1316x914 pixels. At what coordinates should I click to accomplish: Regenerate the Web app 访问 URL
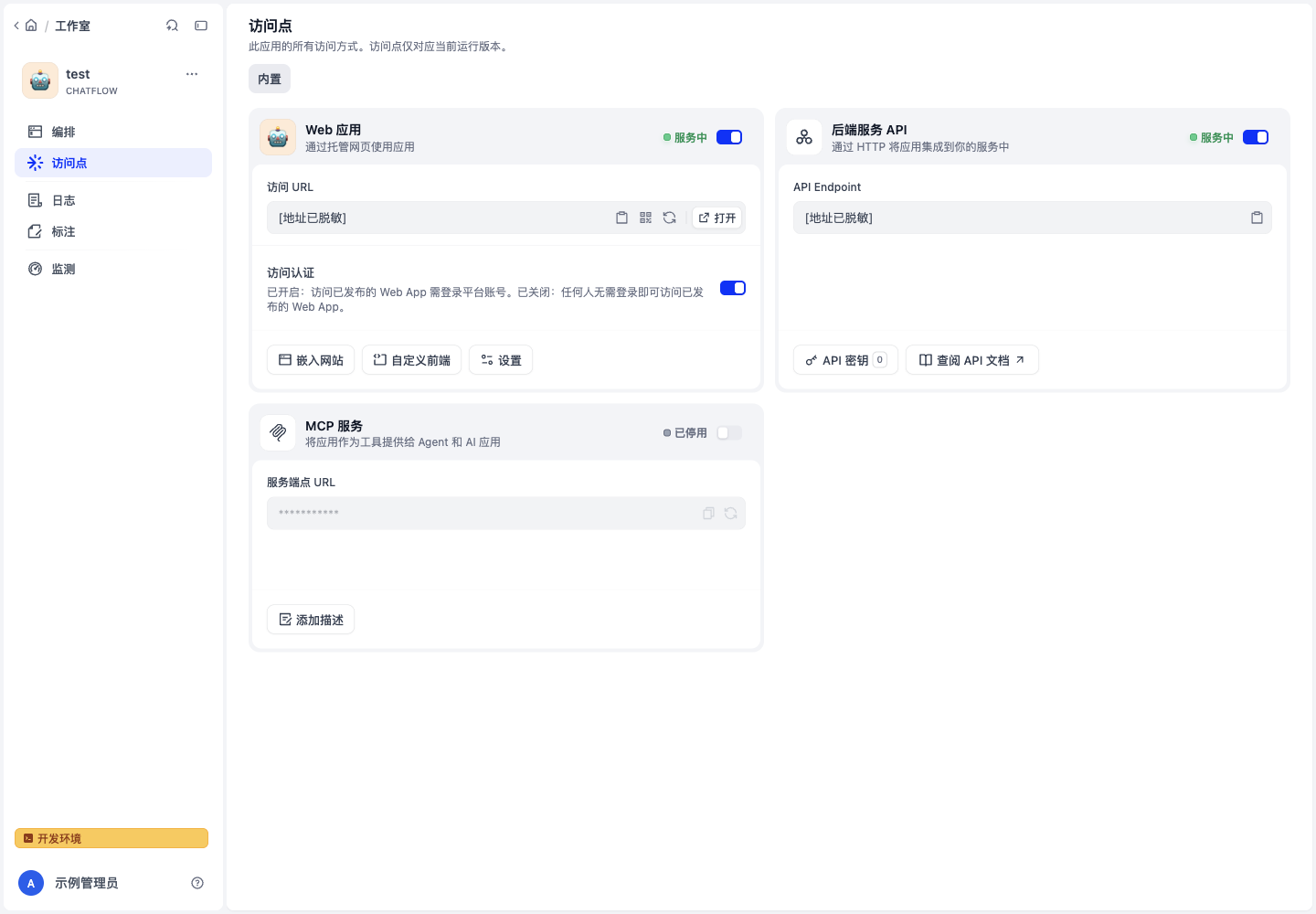pos(669,218)
